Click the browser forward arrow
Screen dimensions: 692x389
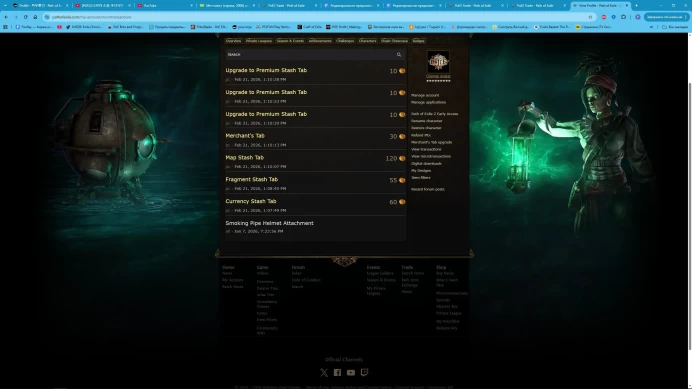[16, 17]
